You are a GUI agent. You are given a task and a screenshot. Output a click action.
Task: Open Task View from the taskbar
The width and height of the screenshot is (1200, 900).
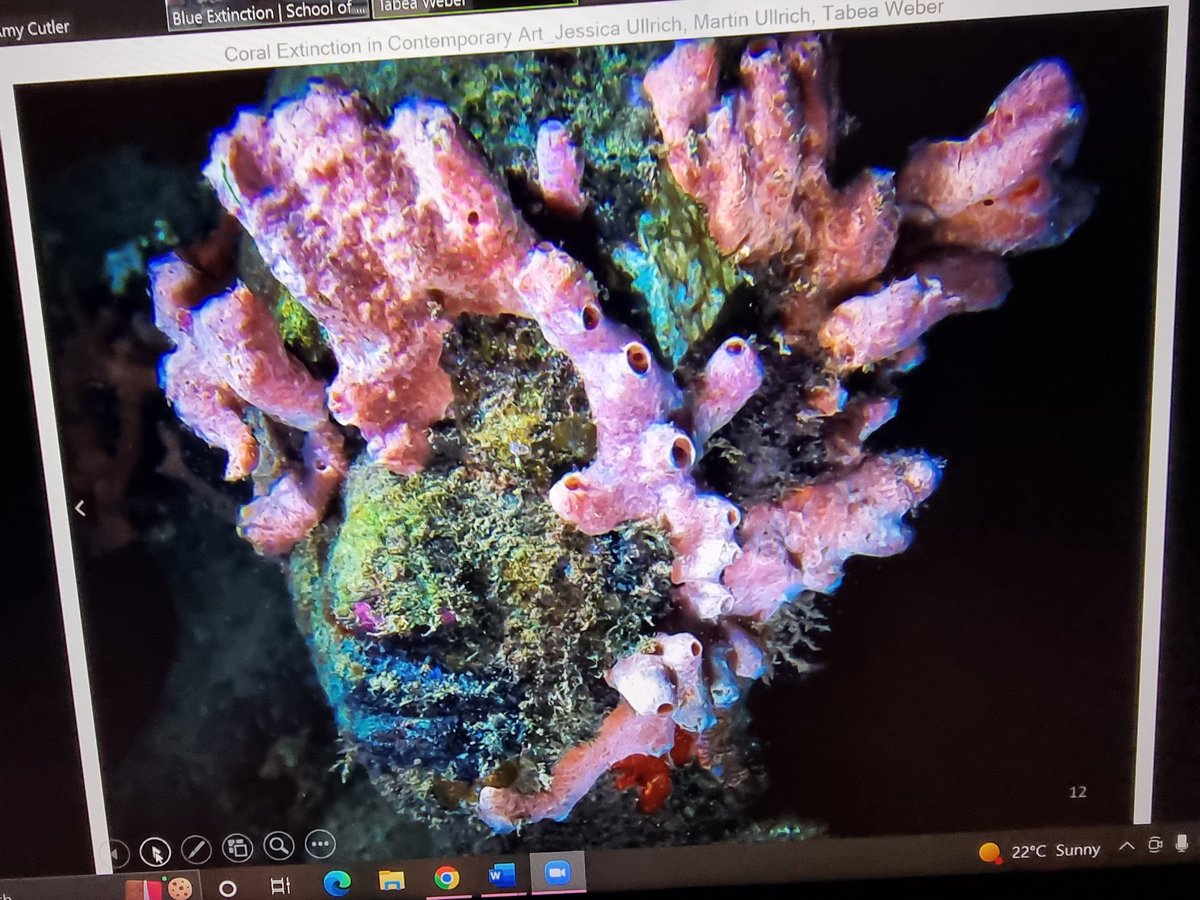(x=281, y=886)
